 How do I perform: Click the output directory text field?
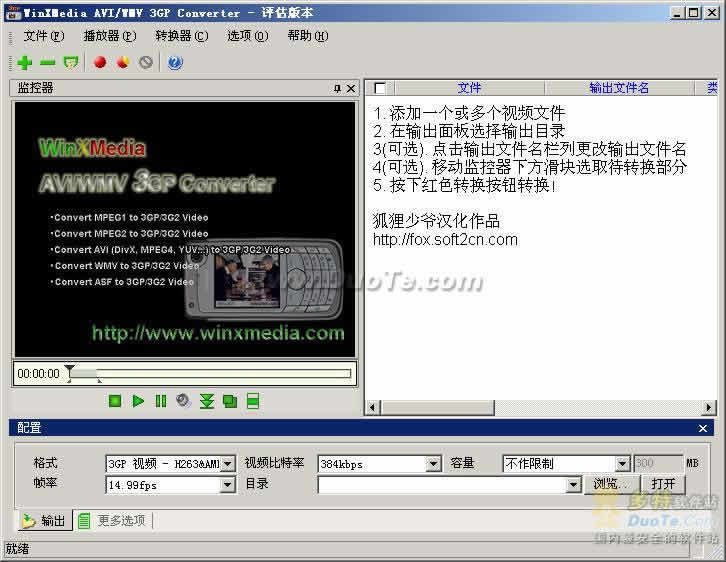click(x=442, y=485)
